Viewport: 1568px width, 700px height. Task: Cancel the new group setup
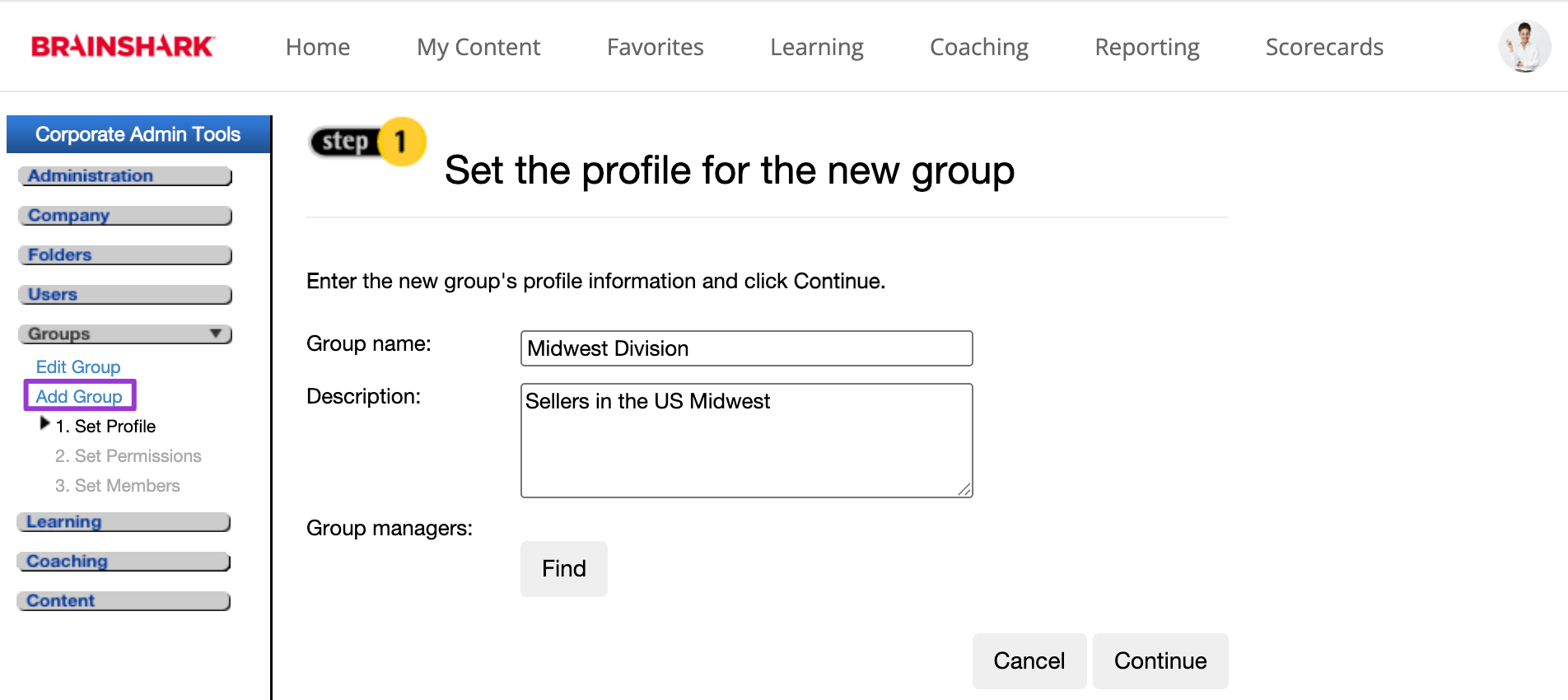pos(1029,661)
